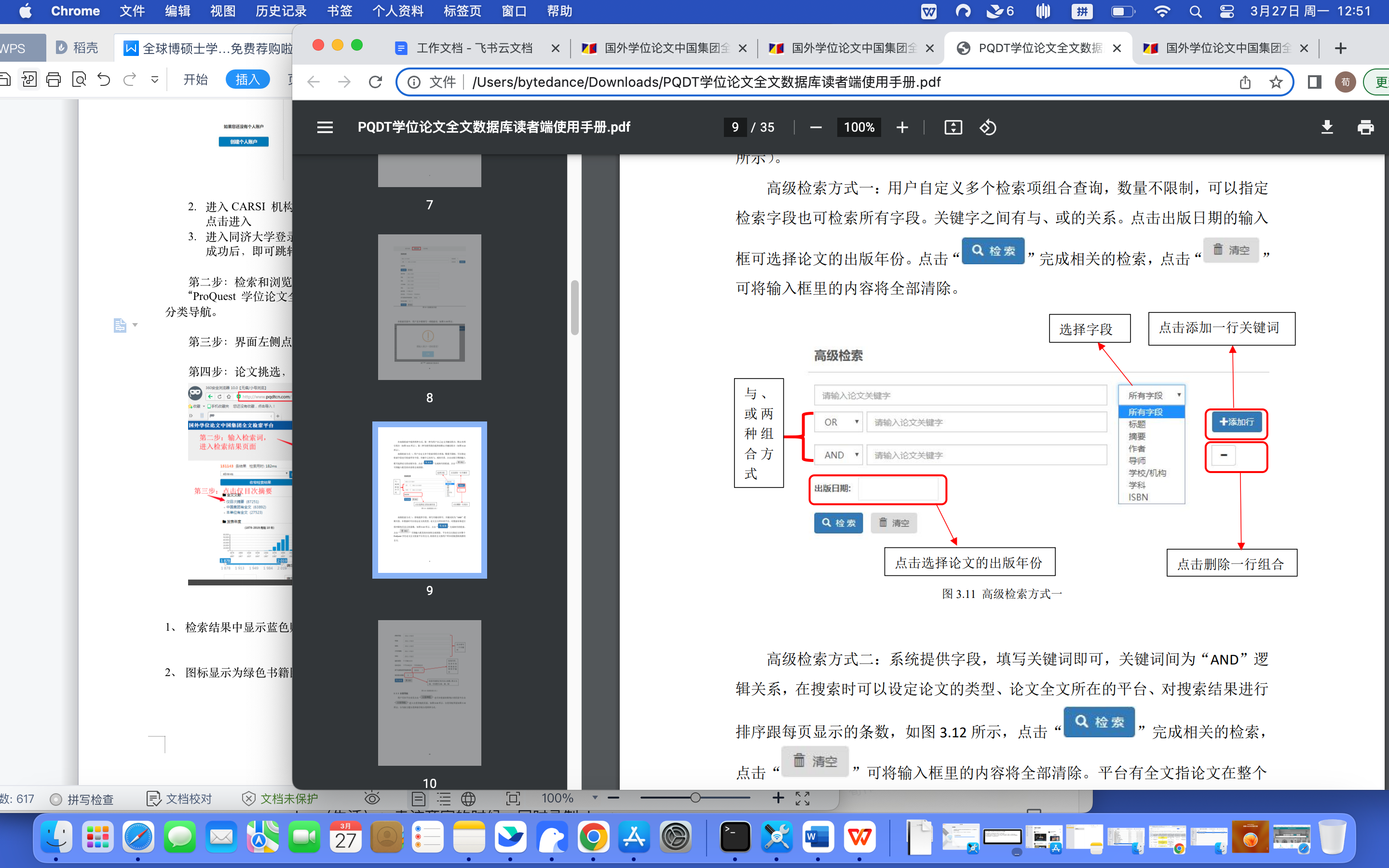The height and width of the screenshot is (868, 1389).
Task: Open WPS zoom percentage dropdown arrow
Action: tap(595, 798)
